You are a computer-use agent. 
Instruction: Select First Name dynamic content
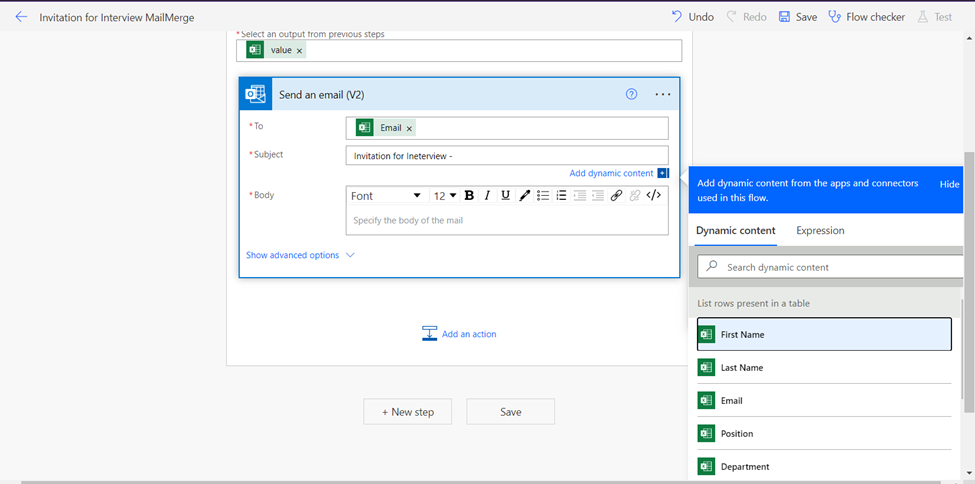click(824, 334)
